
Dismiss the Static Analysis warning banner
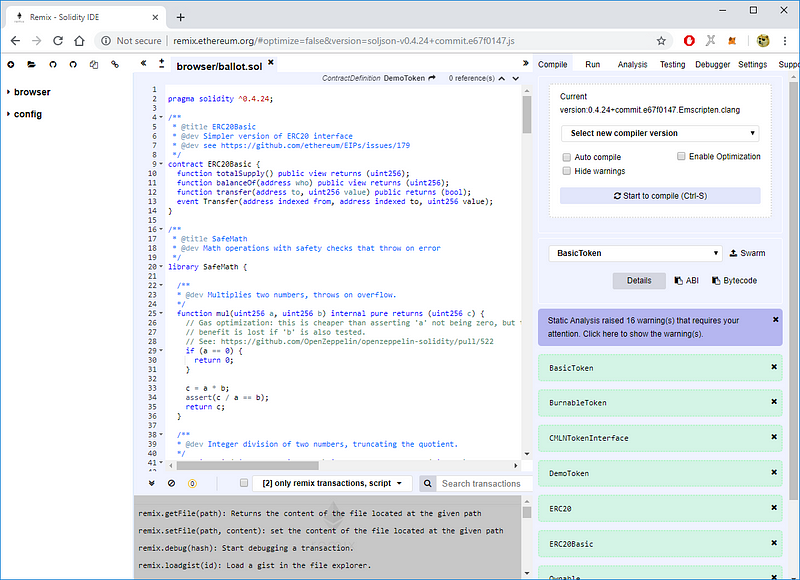(x=776, y=319)
